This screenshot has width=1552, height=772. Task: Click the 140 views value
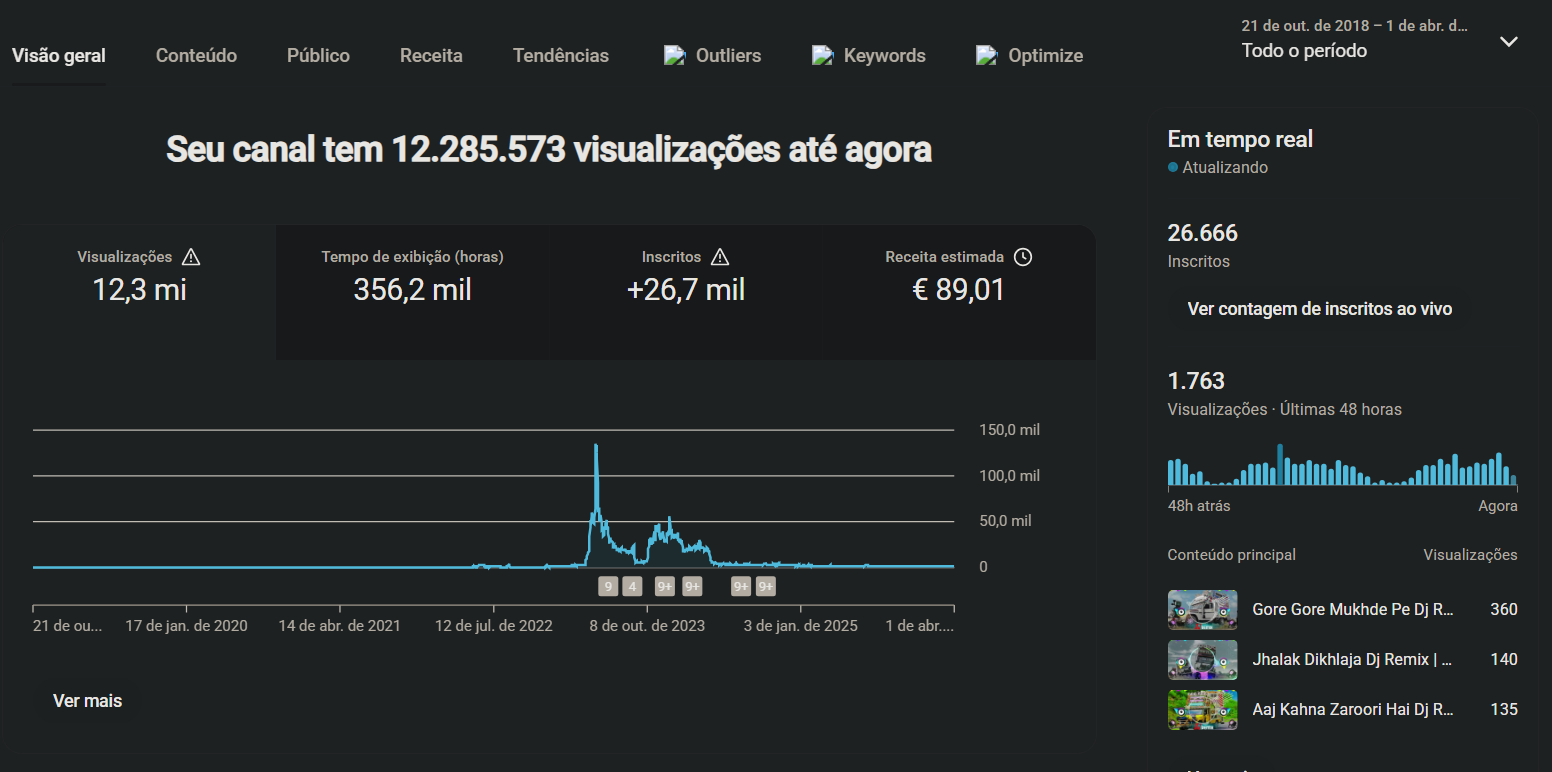(1504, 660)
